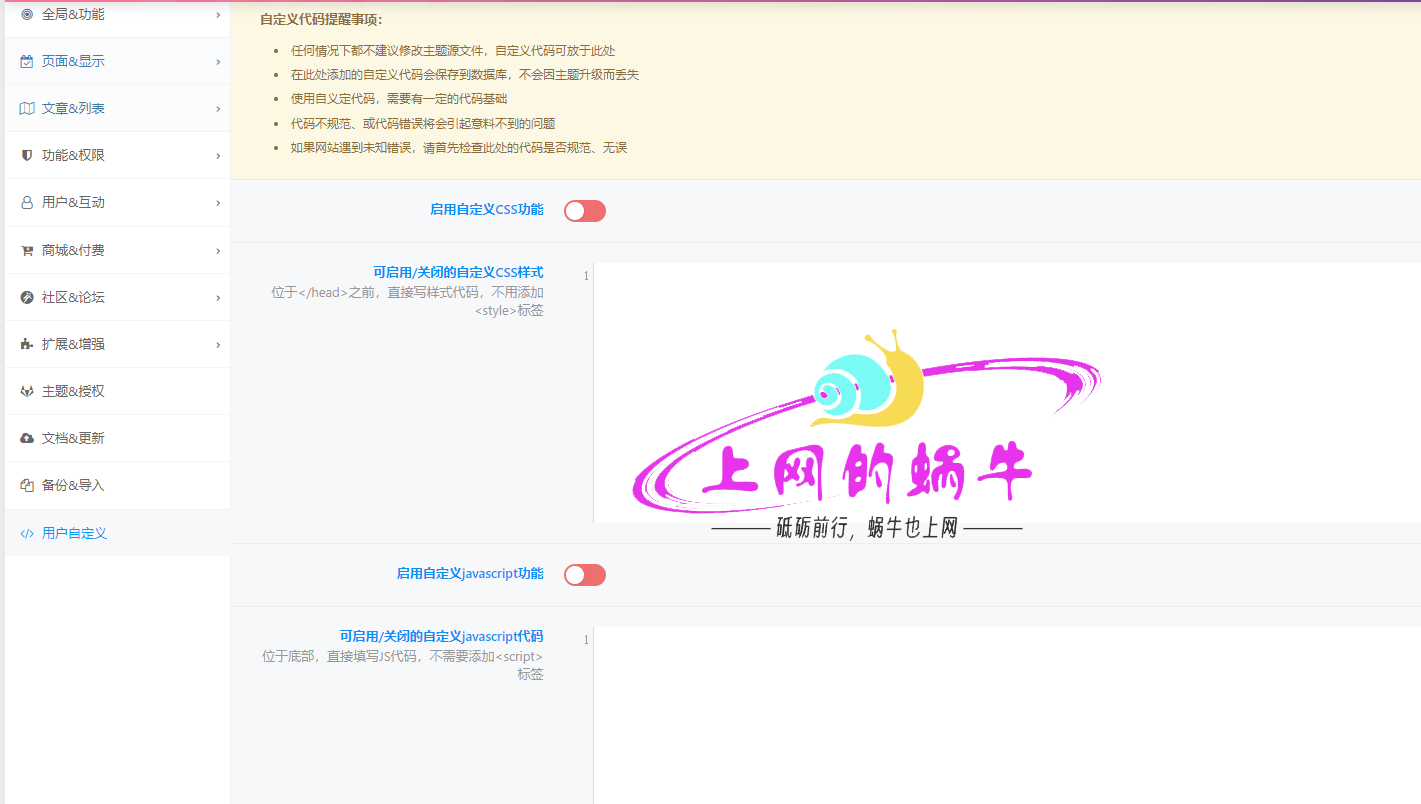Open the 文章&列表 menu item

point(118,108)
